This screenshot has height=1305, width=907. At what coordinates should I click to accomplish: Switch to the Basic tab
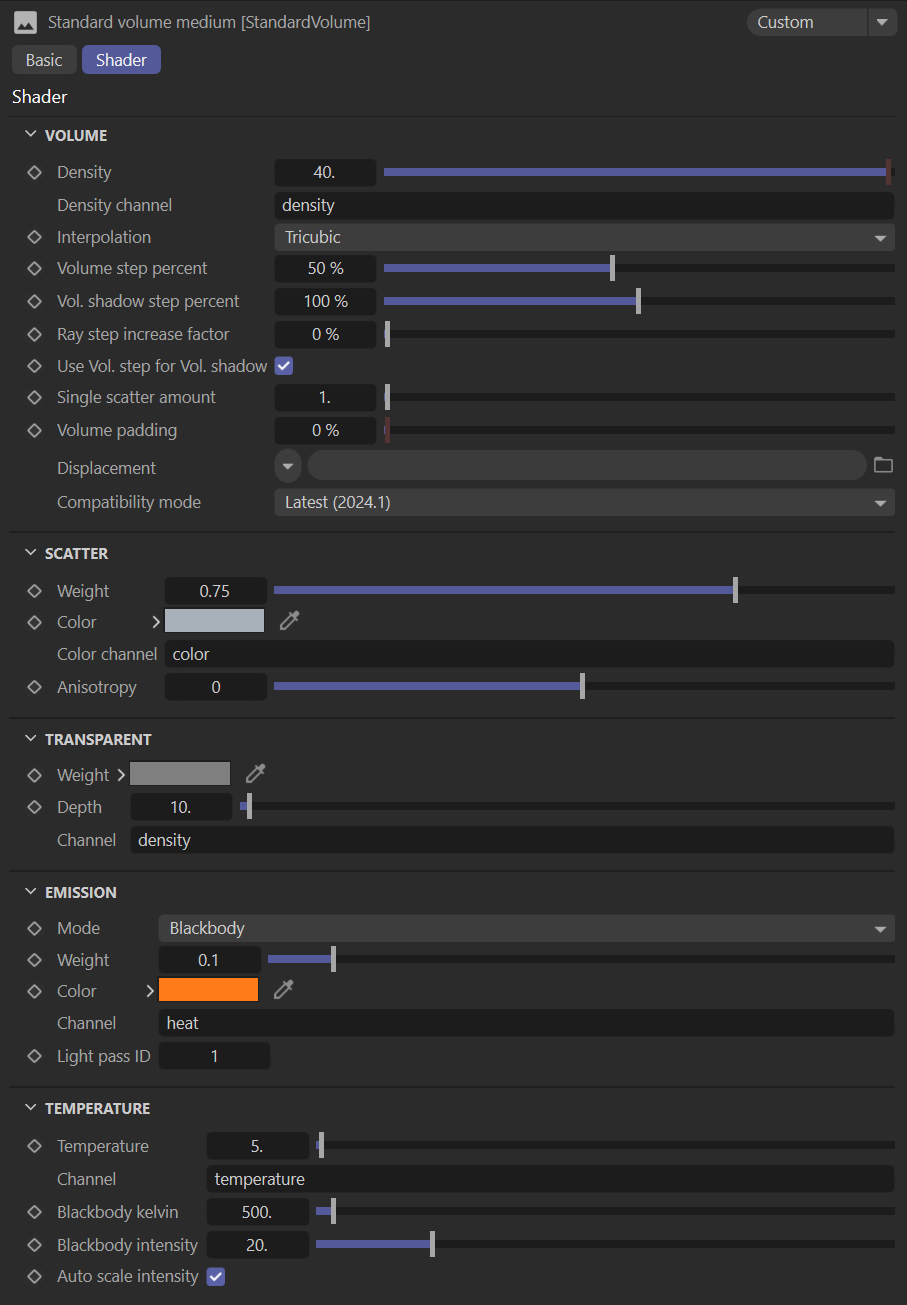44,60
